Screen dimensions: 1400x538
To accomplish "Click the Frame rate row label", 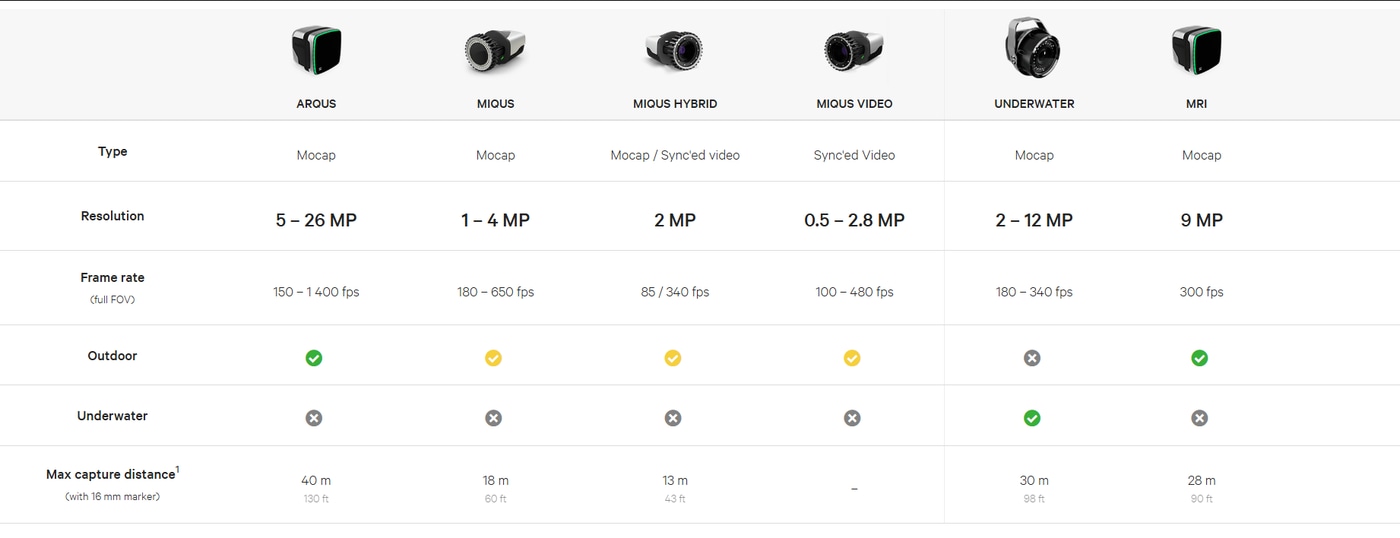I will click(113, 278).
